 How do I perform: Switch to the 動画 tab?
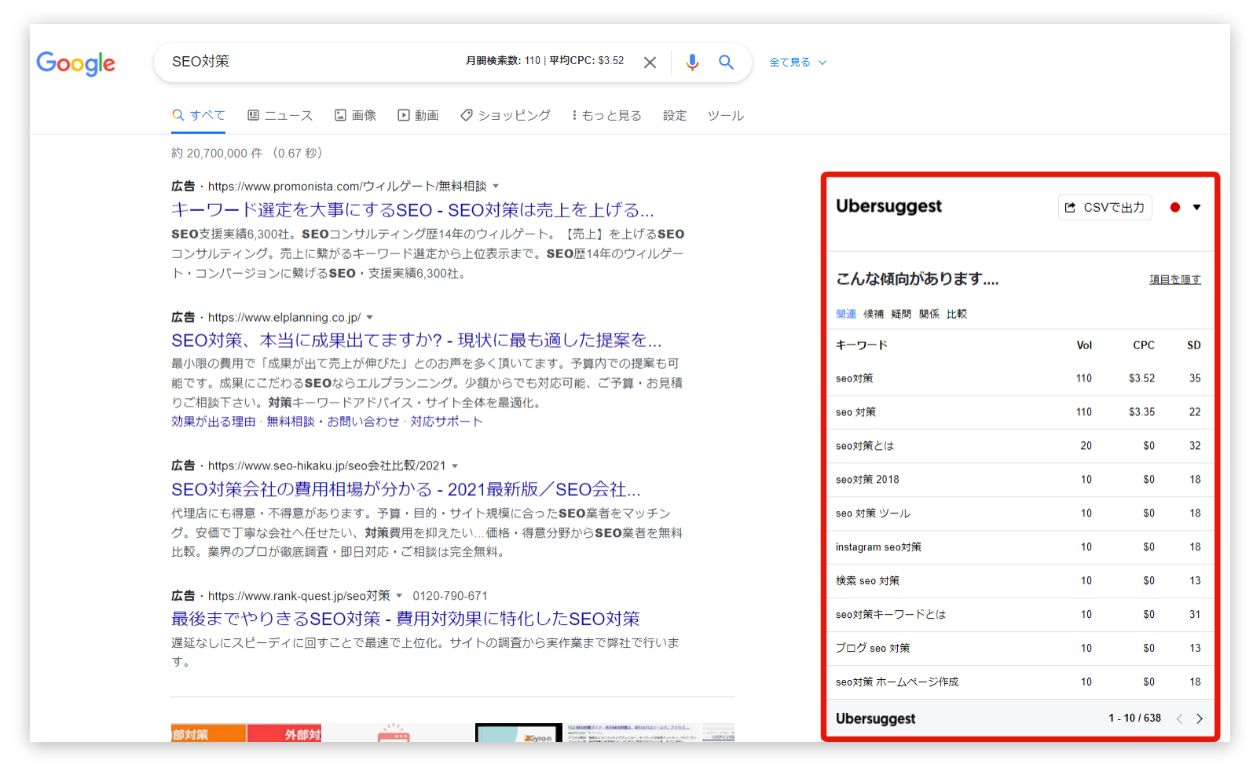[418, 115]
